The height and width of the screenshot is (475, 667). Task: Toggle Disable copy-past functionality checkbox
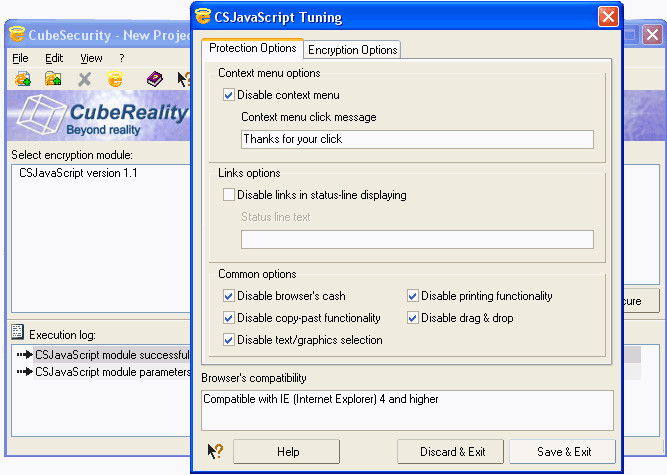(229, 318)
